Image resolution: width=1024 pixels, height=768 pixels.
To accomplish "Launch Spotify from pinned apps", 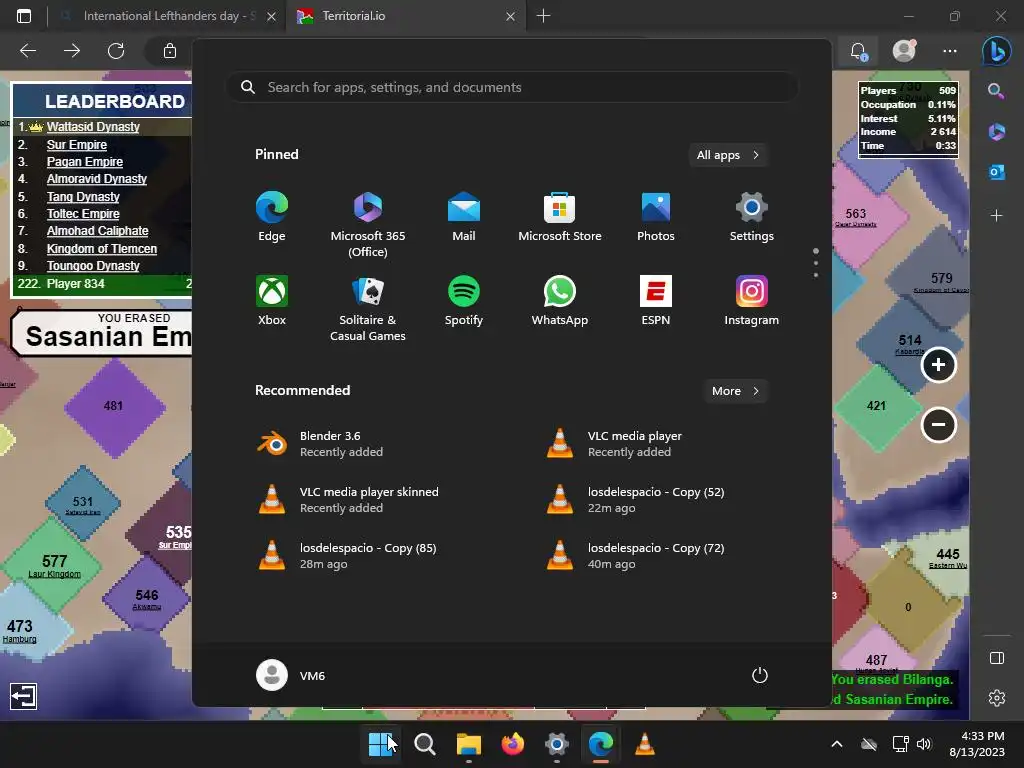I will coord(464,300).
